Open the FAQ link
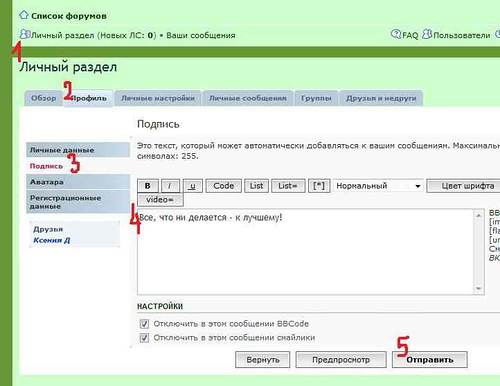 (410, 35)
